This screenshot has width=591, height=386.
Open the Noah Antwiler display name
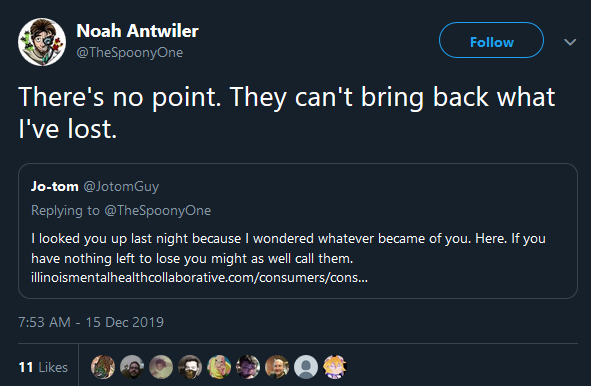pos(137,31)
